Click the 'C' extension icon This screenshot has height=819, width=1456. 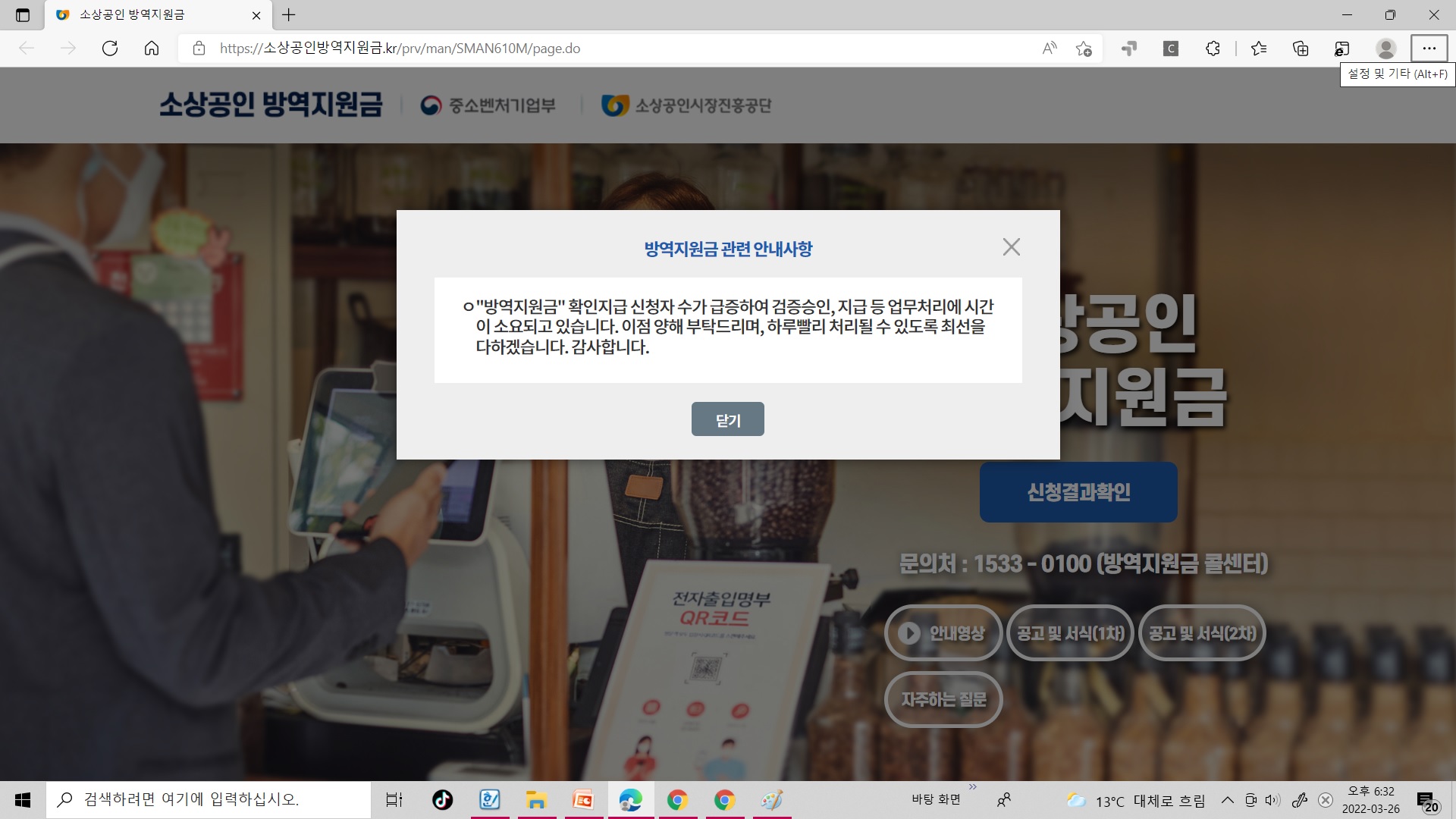(x=1170, y=49)
